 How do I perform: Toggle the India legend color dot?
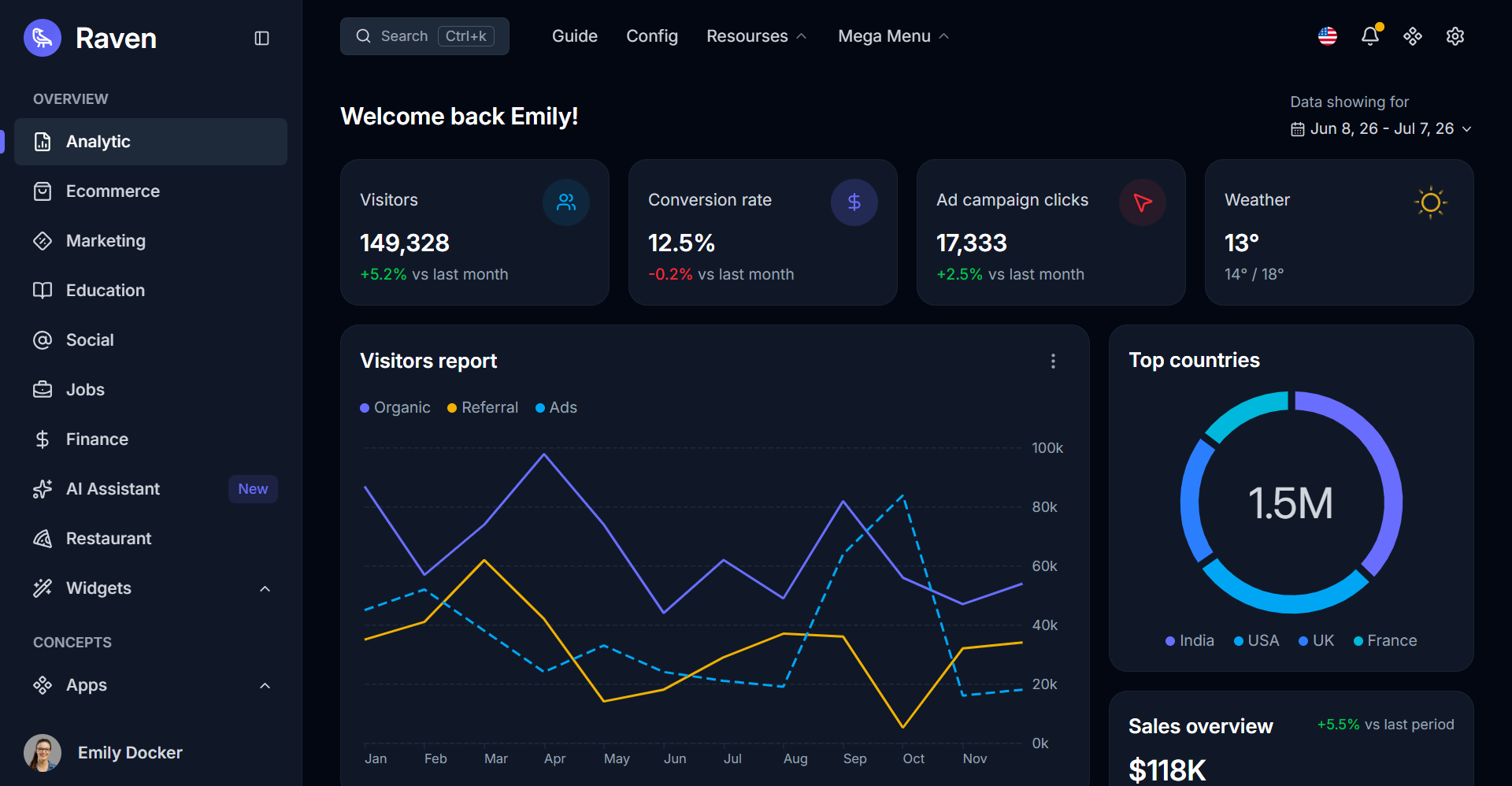click(x=1170, y=641)
